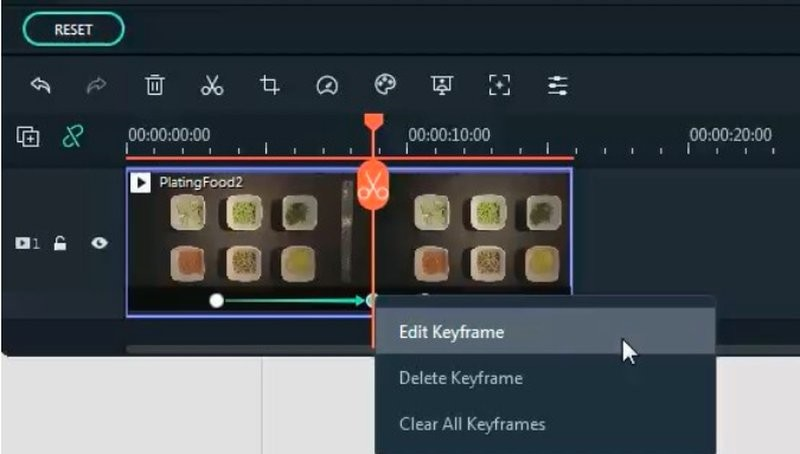Toggle the auto ripple link icon
The width and height of the screenshot is (800, 454).
pyautogui.click(x=72, y=137)
